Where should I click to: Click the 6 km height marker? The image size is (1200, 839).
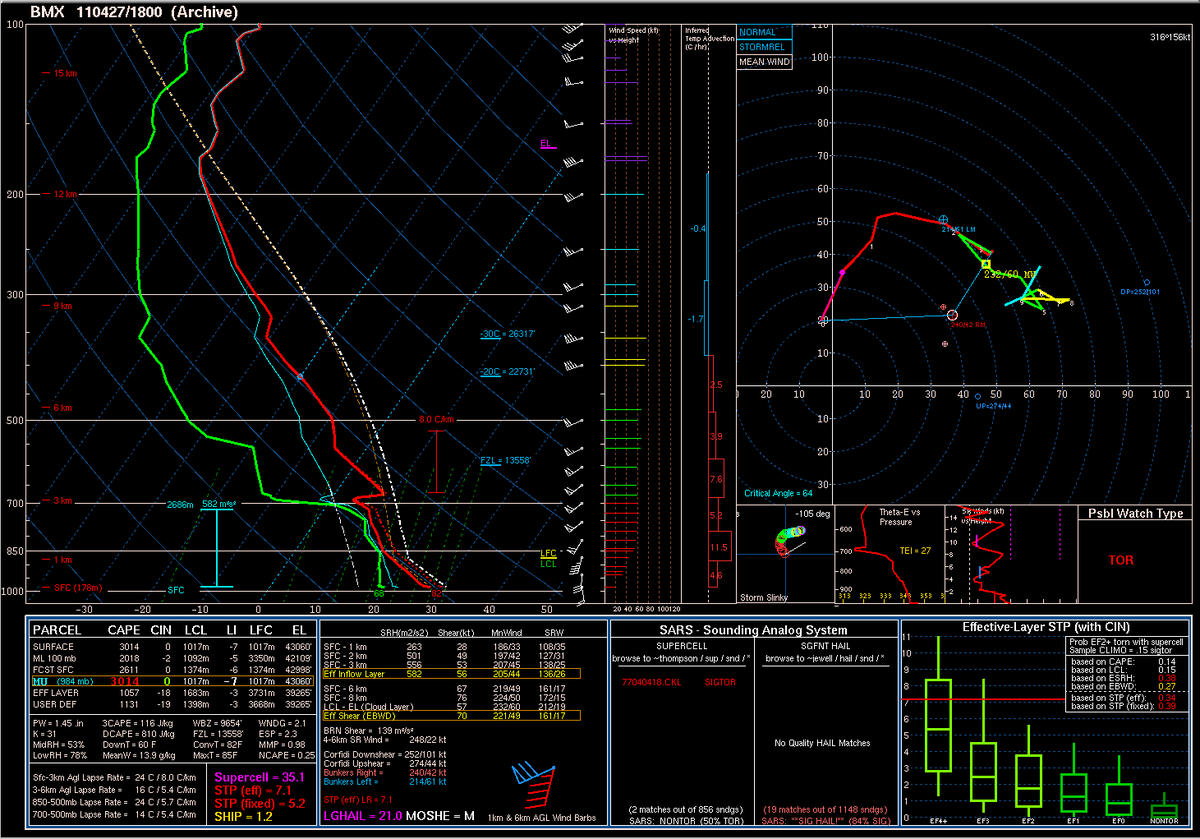pyautogui.click(x=57, y=407)
